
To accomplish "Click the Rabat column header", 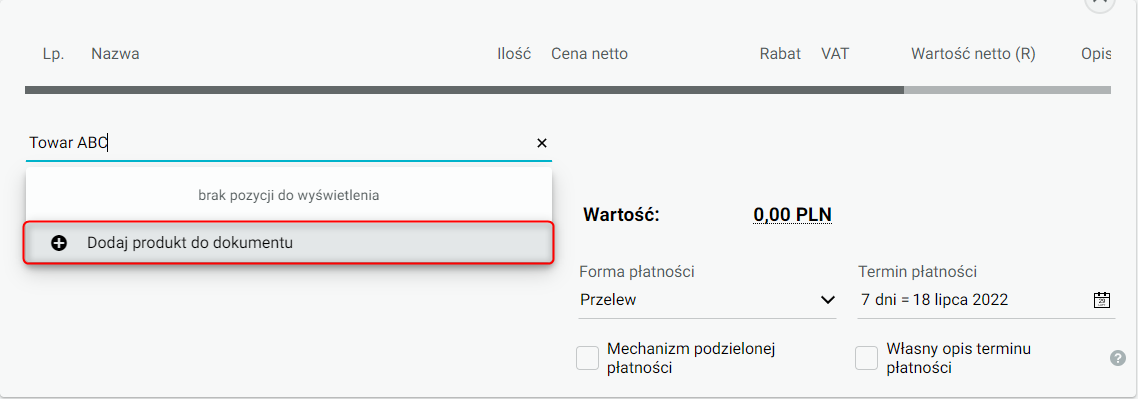I will click(x=780, y=54).
